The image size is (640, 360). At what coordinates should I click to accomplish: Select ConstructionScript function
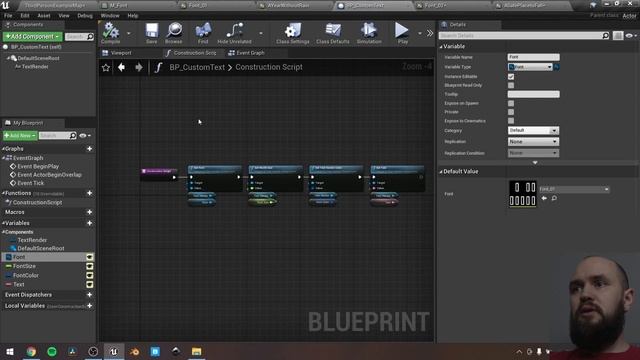[x=37, y=202]
